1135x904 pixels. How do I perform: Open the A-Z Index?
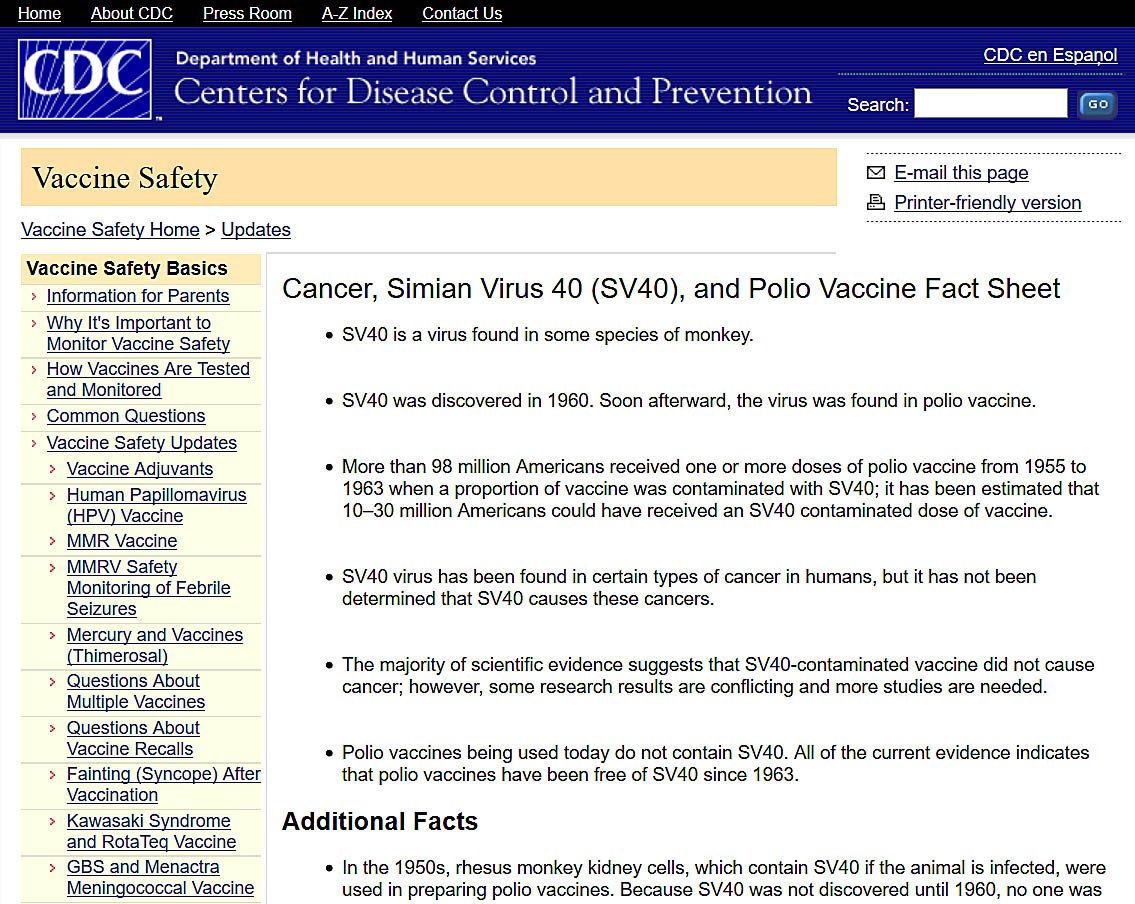pos(357,13)
